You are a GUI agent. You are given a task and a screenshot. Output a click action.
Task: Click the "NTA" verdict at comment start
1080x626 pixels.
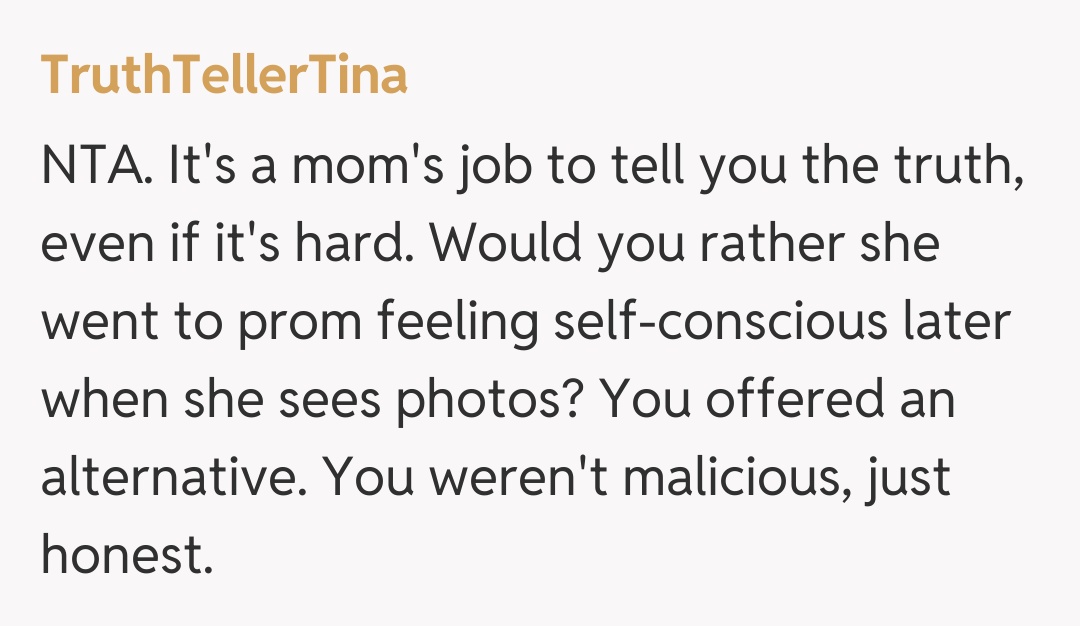(x=94, y=164)
